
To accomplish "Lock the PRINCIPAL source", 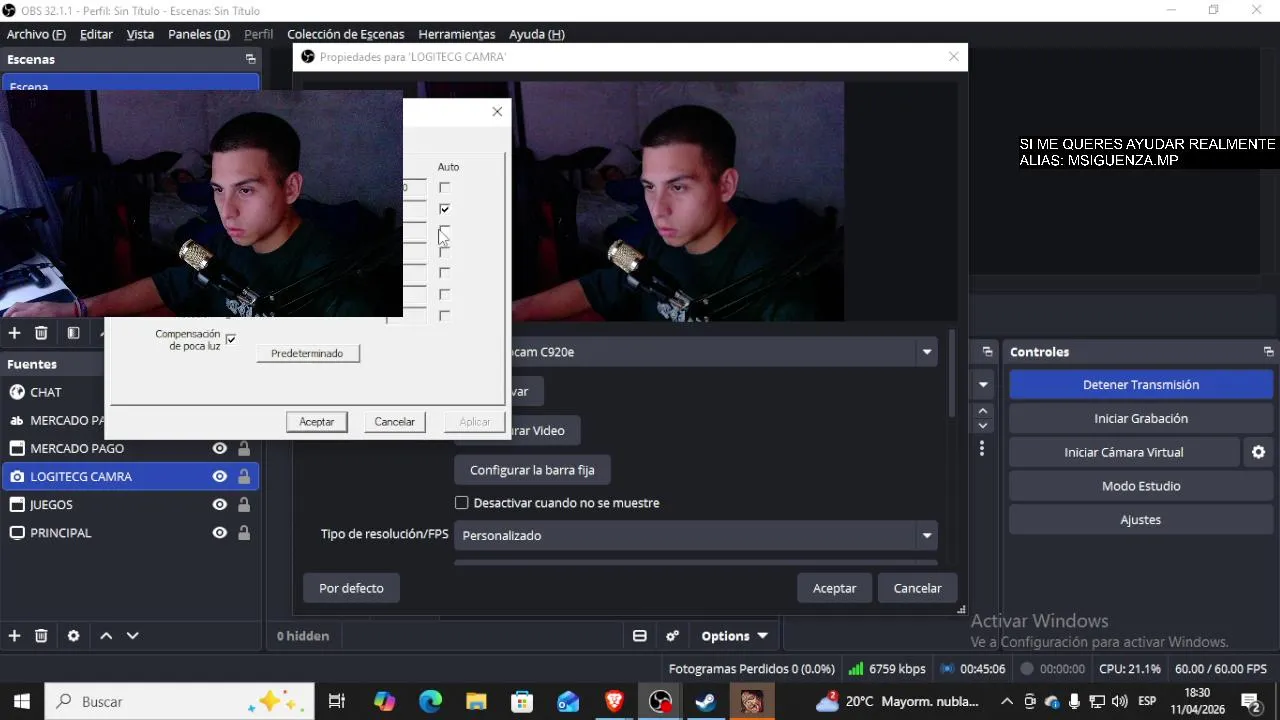I will pyautogui.click(x=244, y=533).
